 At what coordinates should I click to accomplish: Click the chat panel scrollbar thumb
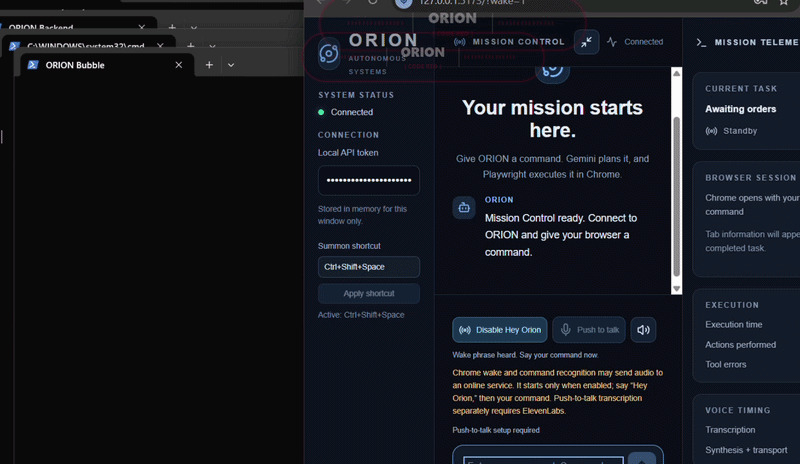(x=677, y=197)
